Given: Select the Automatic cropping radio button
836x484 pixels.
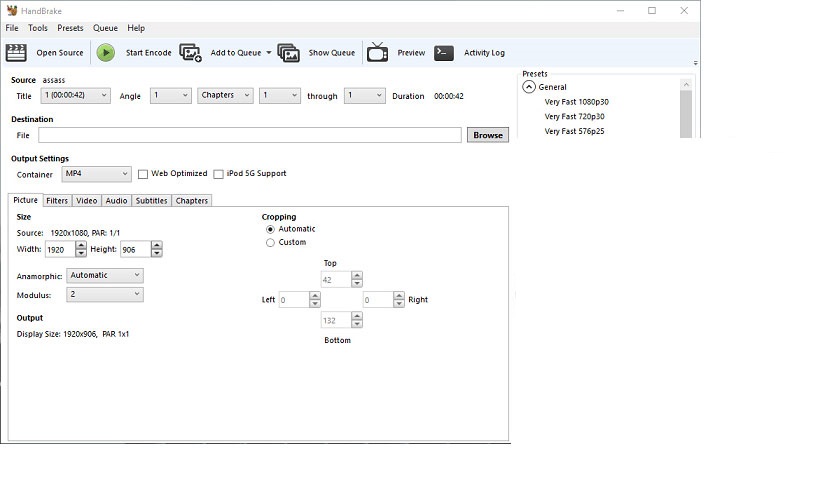Looking at the screenshot, I should (270, 229).
